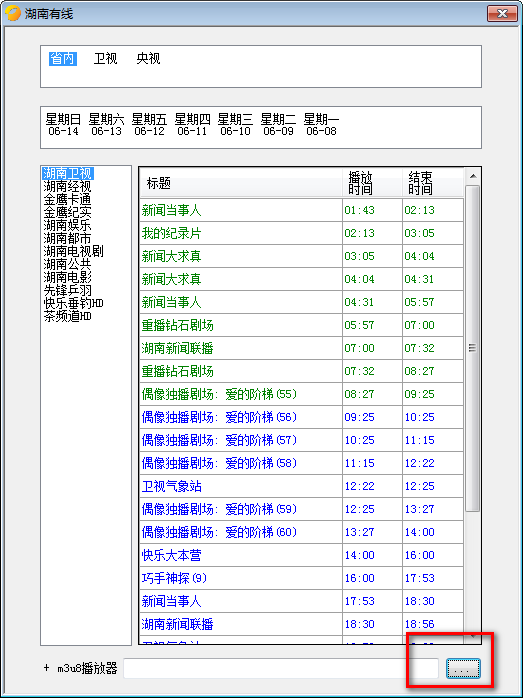Click the 湖南有线 title bar app icon

pyautogui.click(x=12, y=13)
